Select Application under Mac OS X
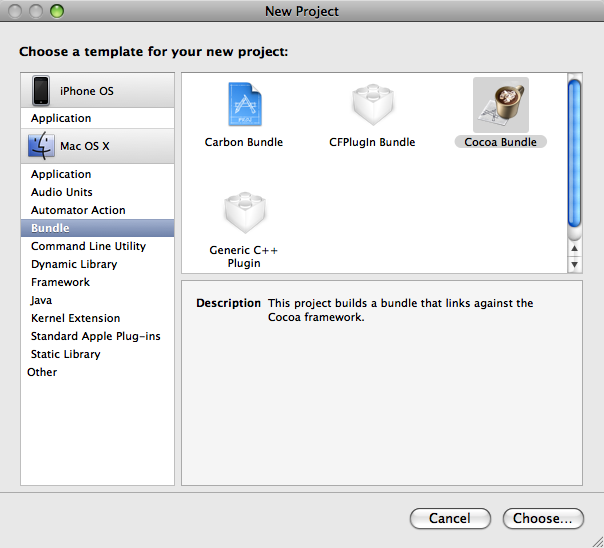604x548 pixels. coord(61,174)
